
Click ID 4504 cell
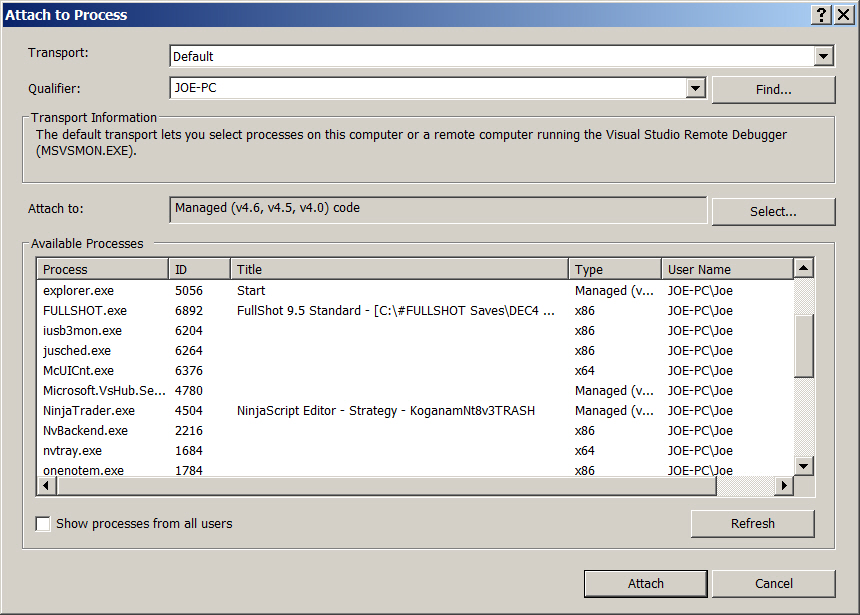click(x=189, y=410)
